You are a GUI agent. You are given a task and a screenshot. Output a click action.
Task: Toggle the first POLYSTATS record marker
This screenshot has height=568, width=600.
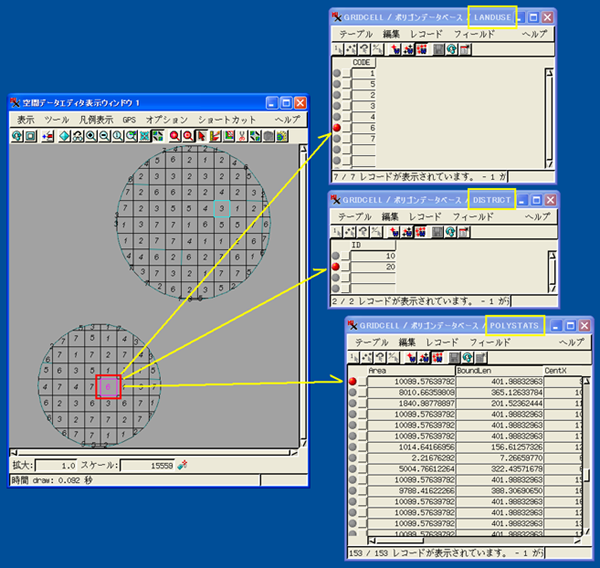tap(353, 381)
